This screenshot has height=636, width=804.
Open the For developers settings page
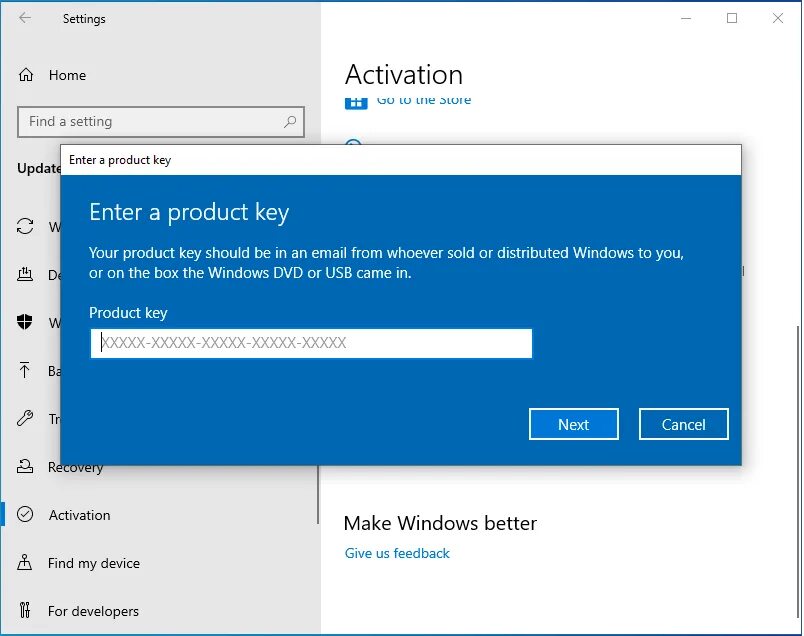pyautogui.click(x=93, y=611)
